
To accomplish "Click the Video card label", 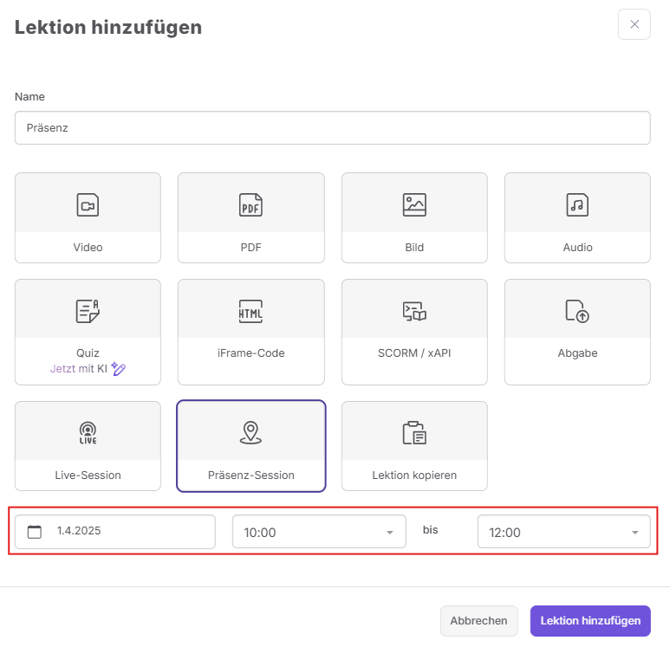I will click(x=88, y=247).
